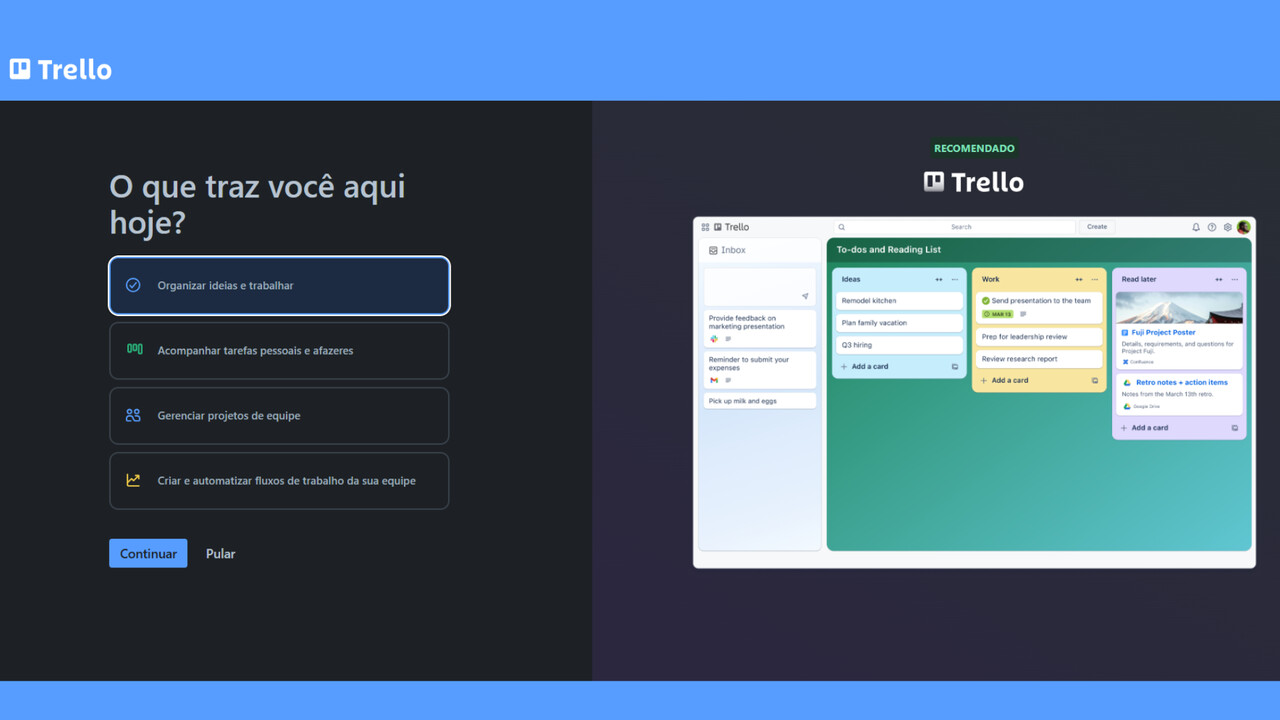Open the help question mark icon

coord(1211,227)
